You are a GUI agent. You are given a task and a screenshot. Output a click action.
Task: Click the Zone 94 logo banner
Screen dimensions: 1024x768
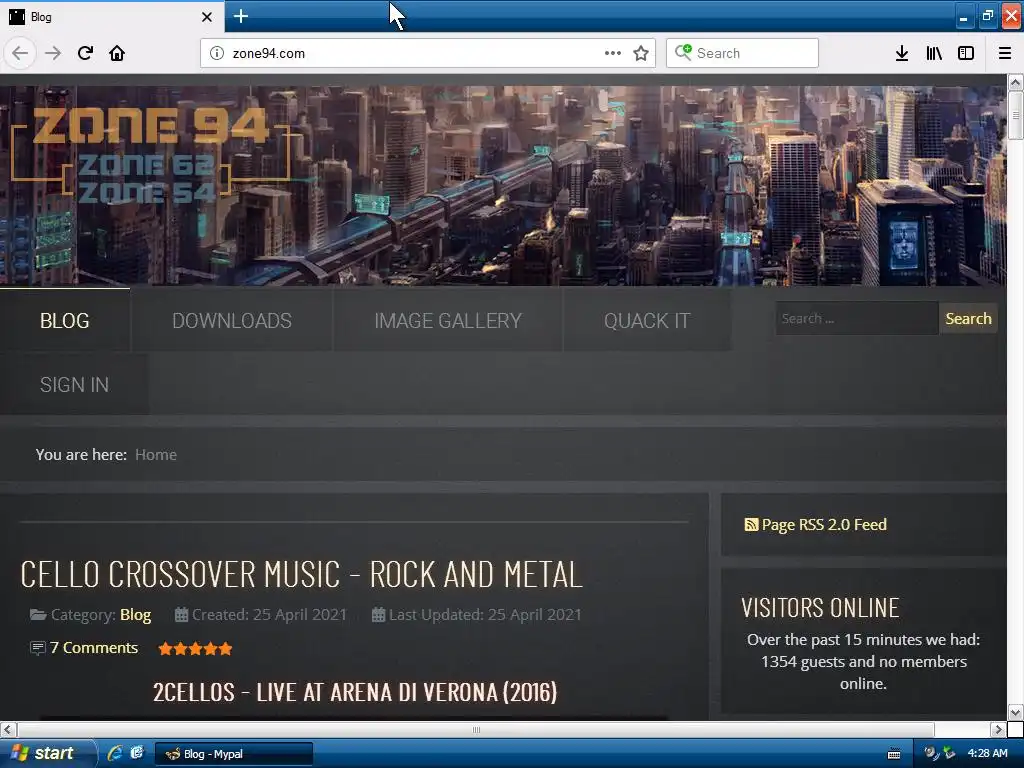pyautogui.click(x=152, y=155)
